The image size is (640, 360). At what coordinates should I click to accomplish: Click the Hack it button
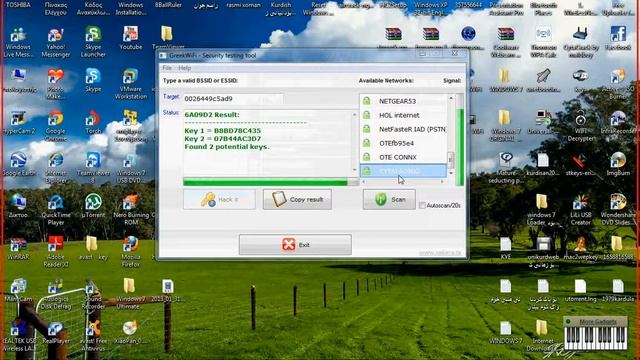click(x=219, y=199)
